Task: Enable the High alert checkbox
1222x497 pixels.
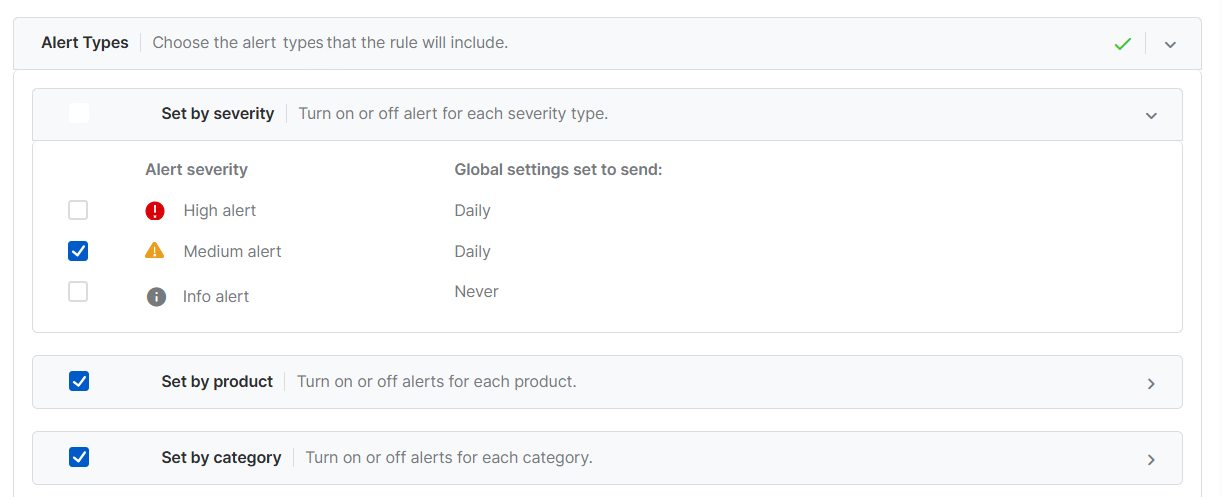Action: point(78,210)
